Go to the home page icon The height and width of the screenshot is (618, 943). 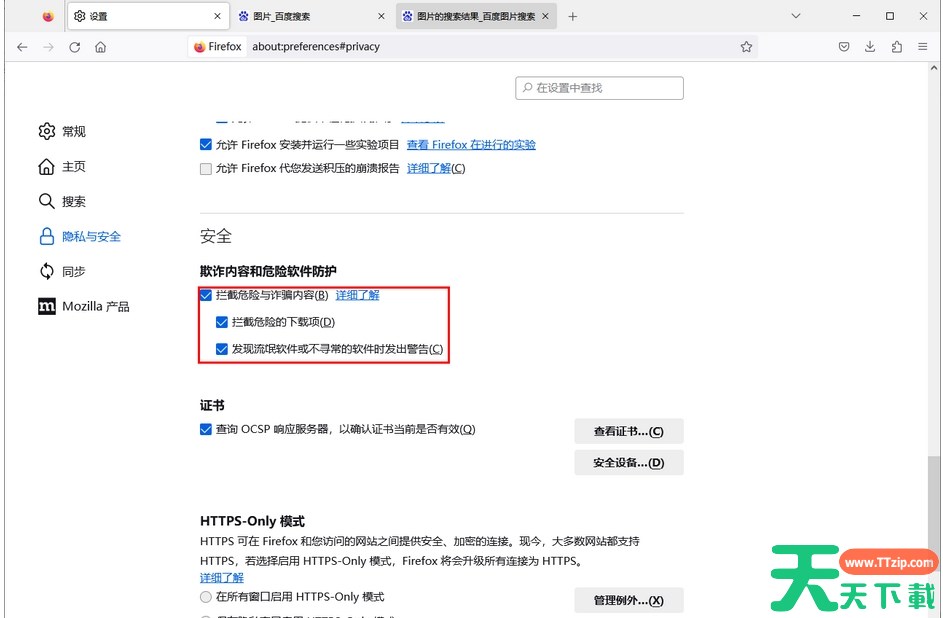(100, 47)
